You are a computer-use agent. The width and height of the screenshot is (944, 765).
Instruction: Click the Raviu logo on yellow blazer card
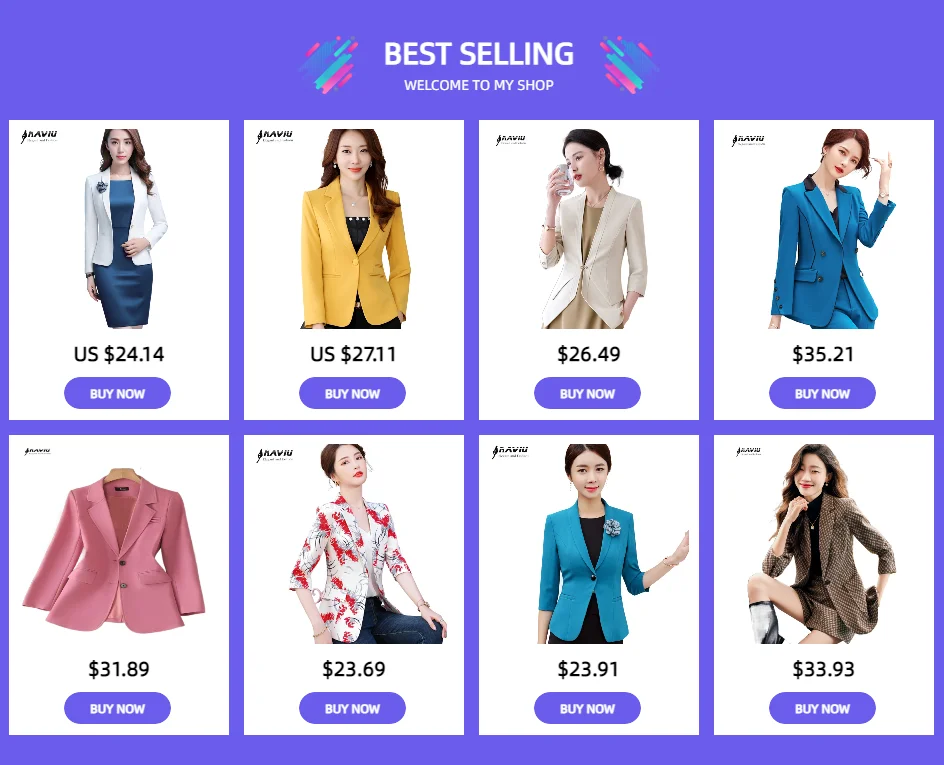click(x=275, y=136)
